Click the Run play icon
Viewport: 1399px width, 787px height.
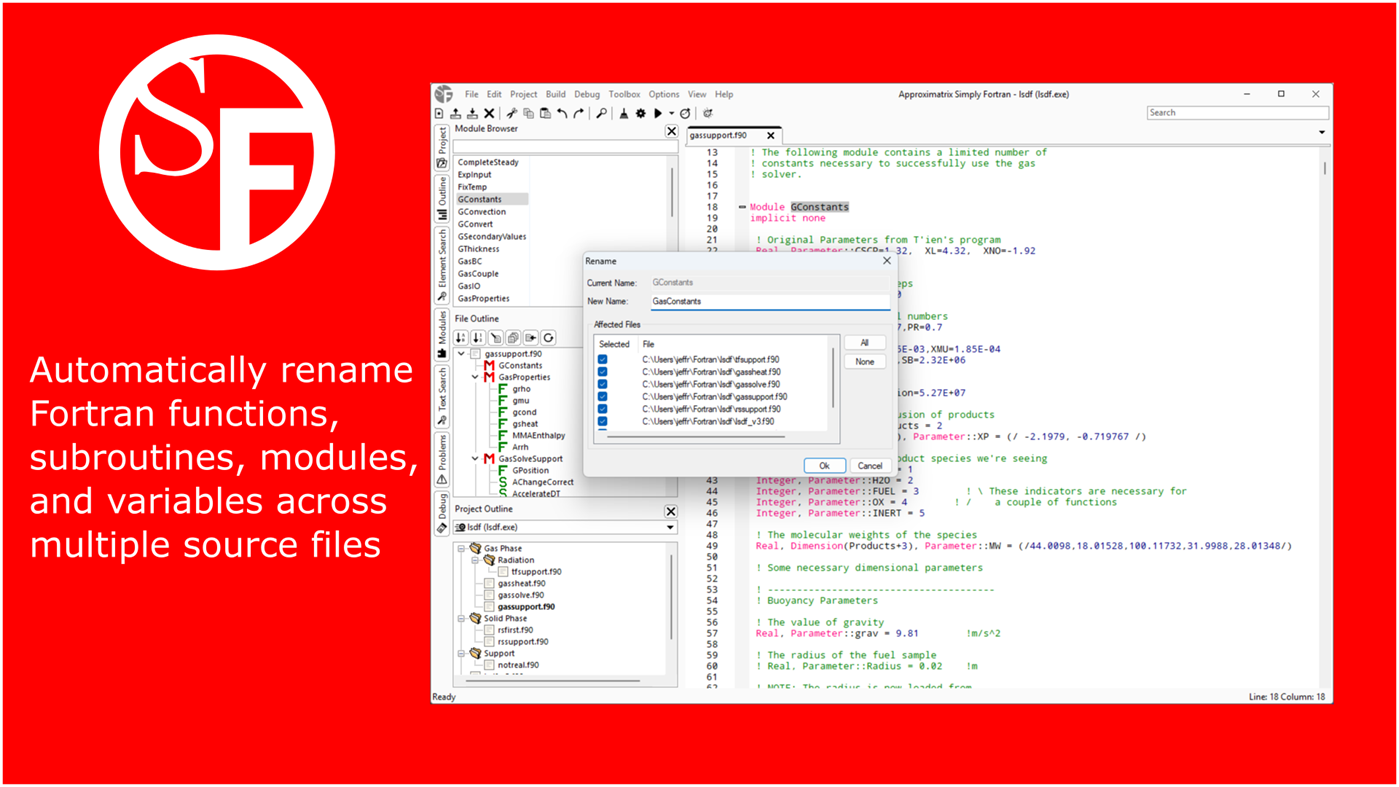click(657, 114)
